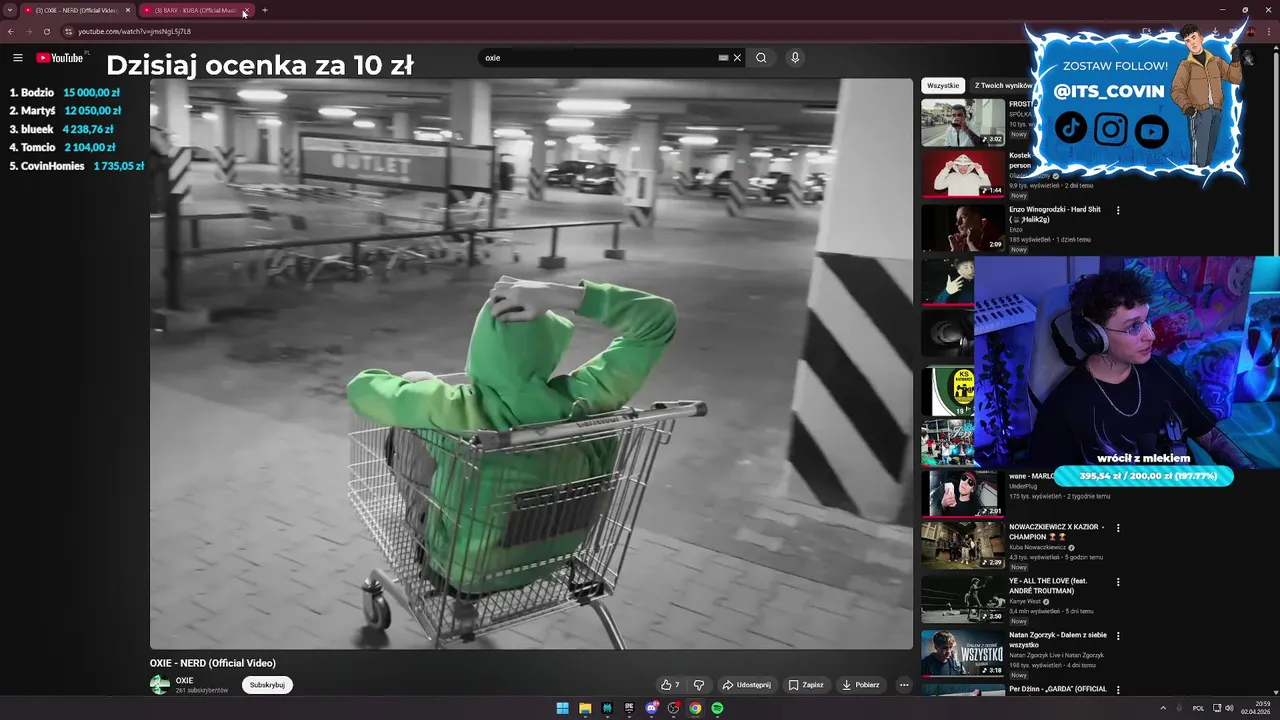Open the on-screen keyboard icon in search box
This screenshot has height=720, width=1280.
coord(723,58)
